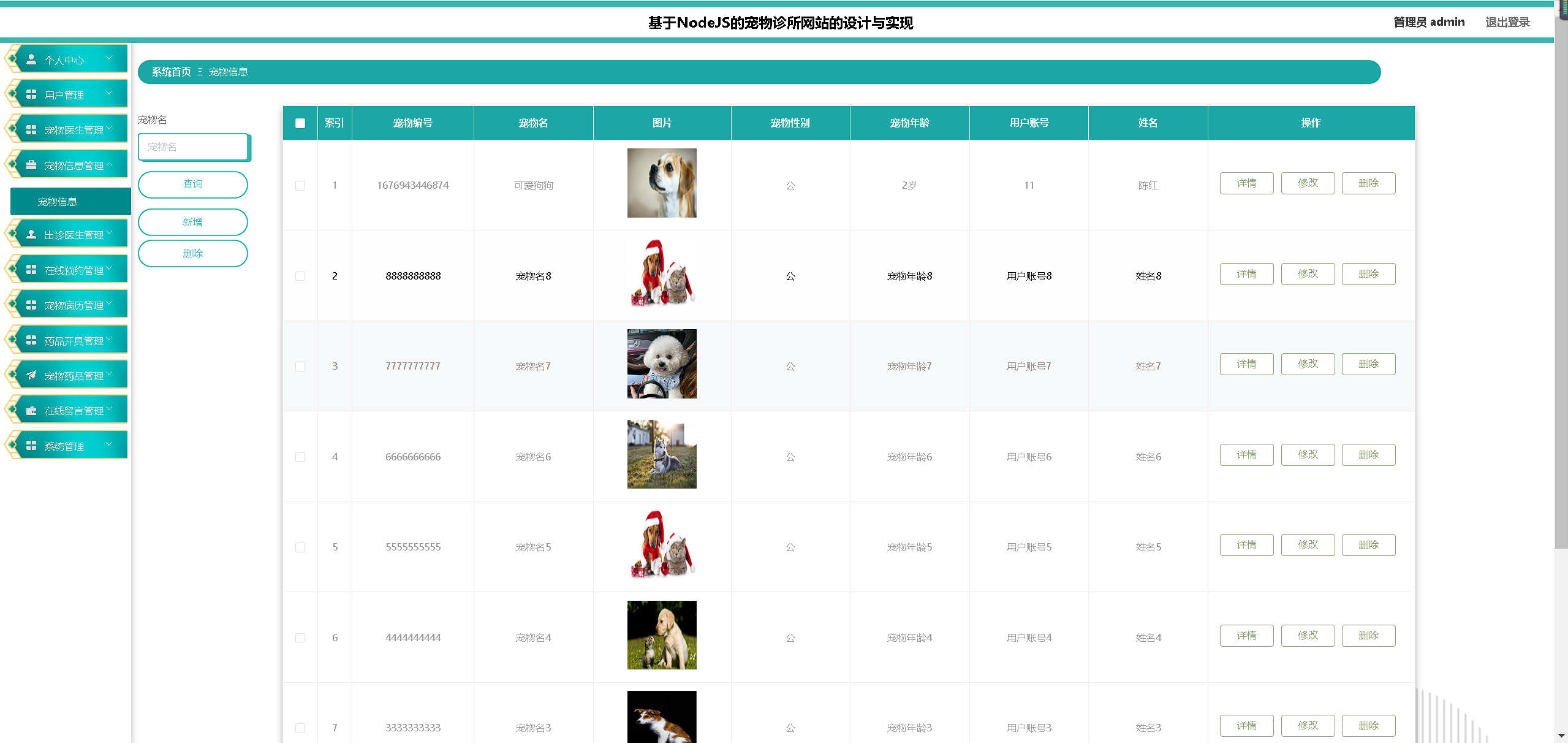This screenshot has height=743, width=1568.
Task: Click the stamp icon beside 出诊医生管理
Action: [31, 234]
